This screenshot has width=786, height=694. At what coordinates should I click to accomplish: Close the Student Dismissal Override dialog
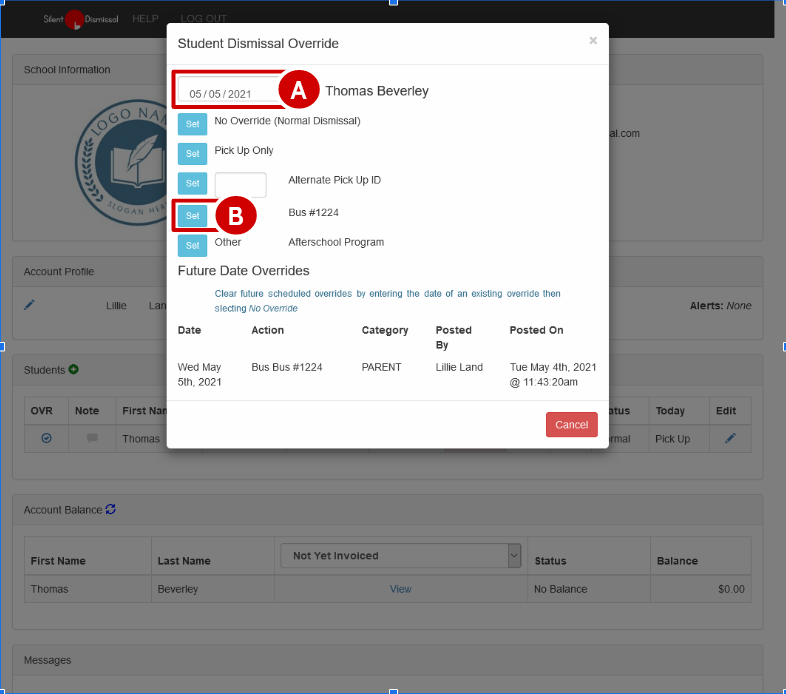[x=593, y=41]
